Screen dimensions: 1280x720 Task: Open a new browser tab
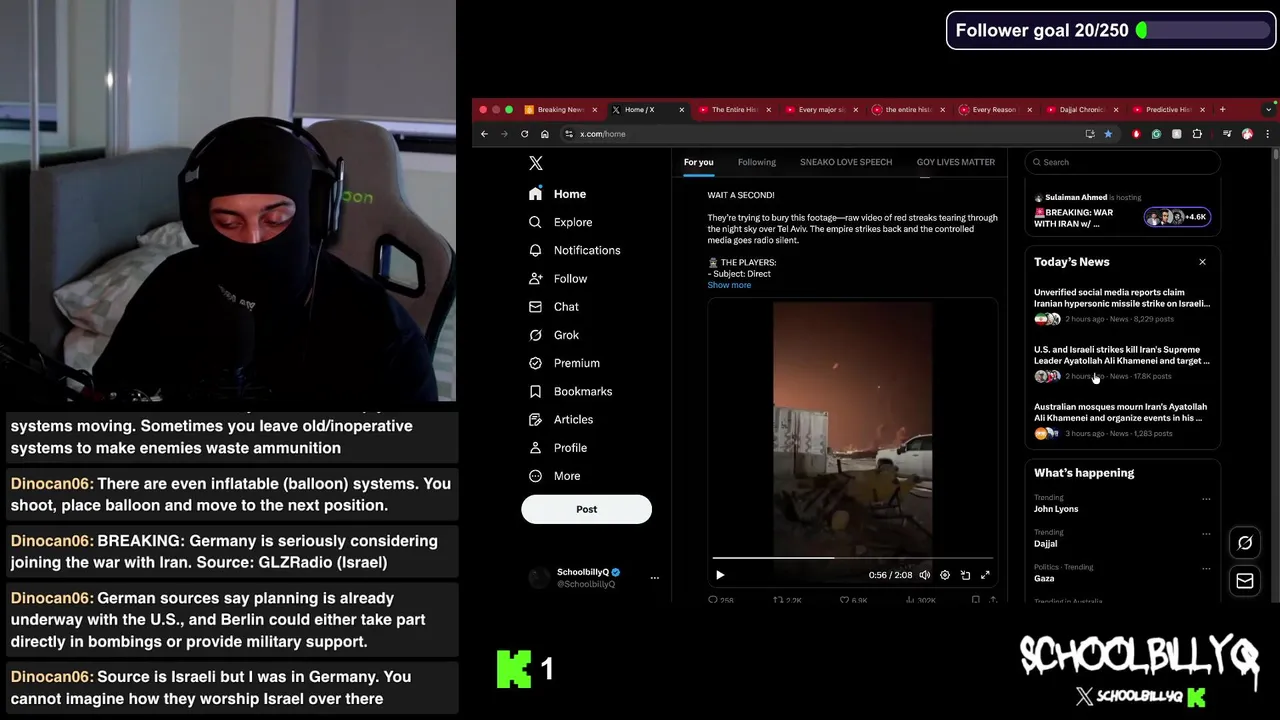coord(1222,110)
